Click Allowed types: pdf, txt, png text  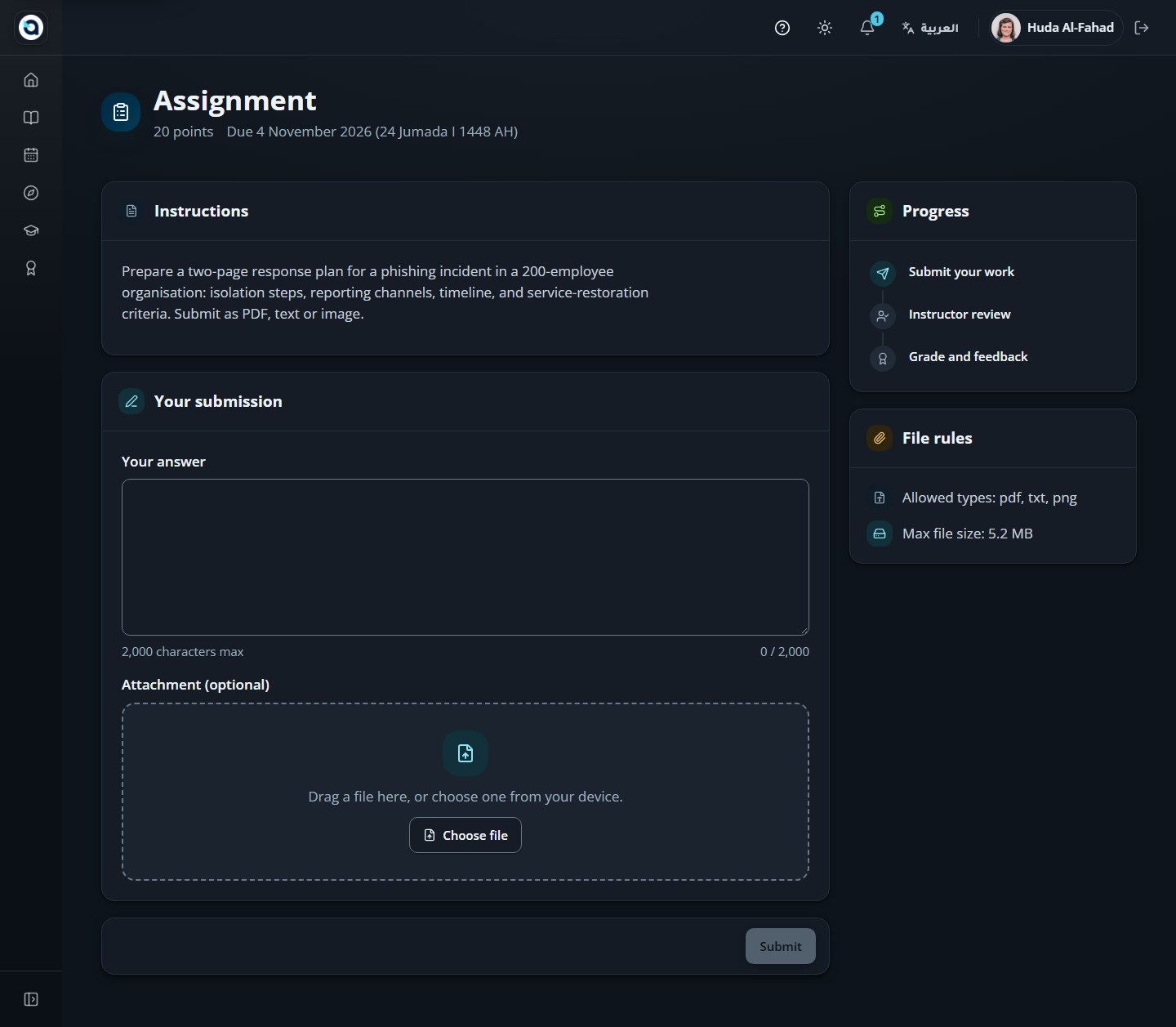click(x=990, y=498)
